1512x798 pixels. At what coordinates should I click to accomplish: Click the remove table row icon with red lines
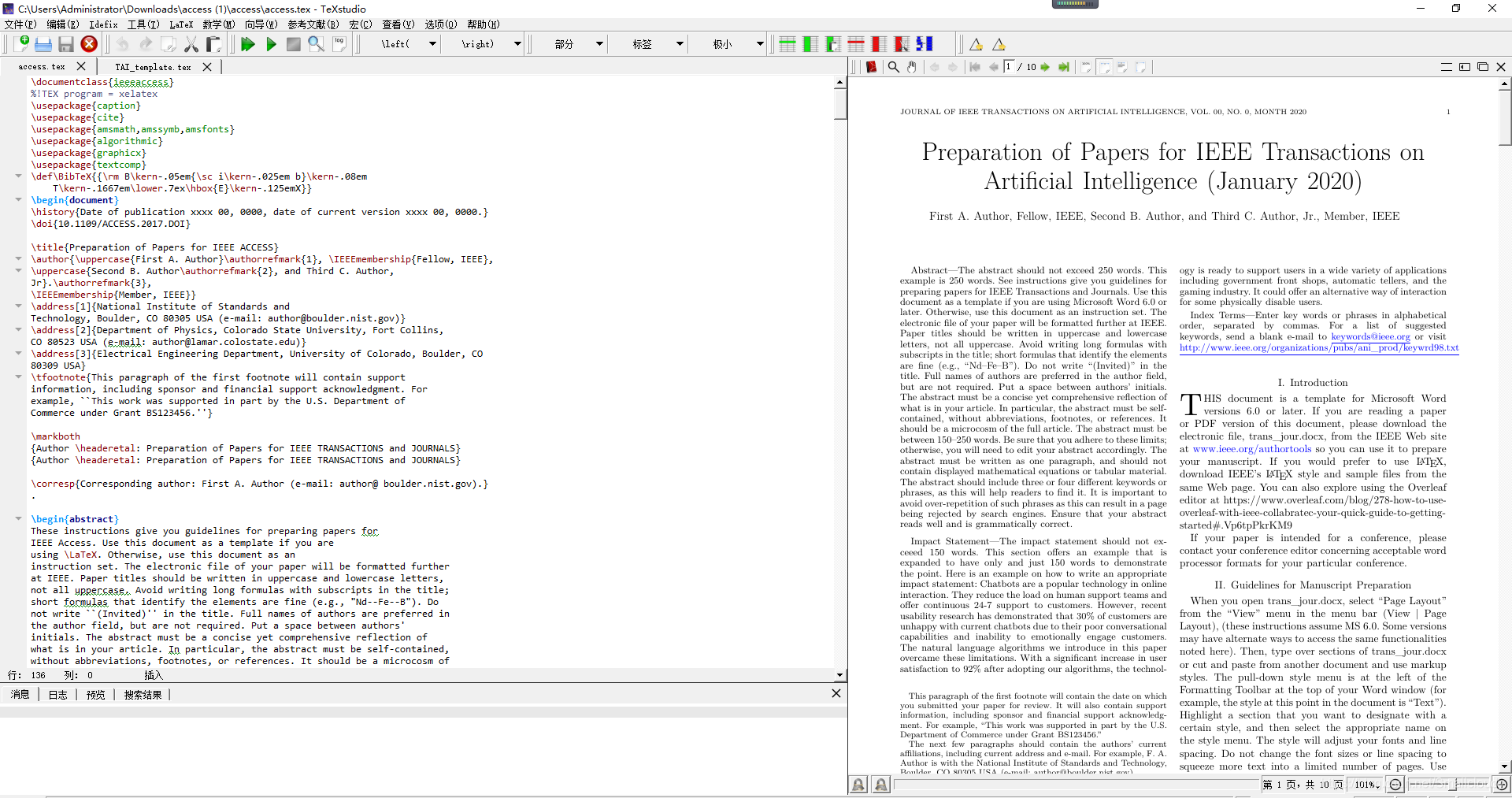click(x=856, y=44)
